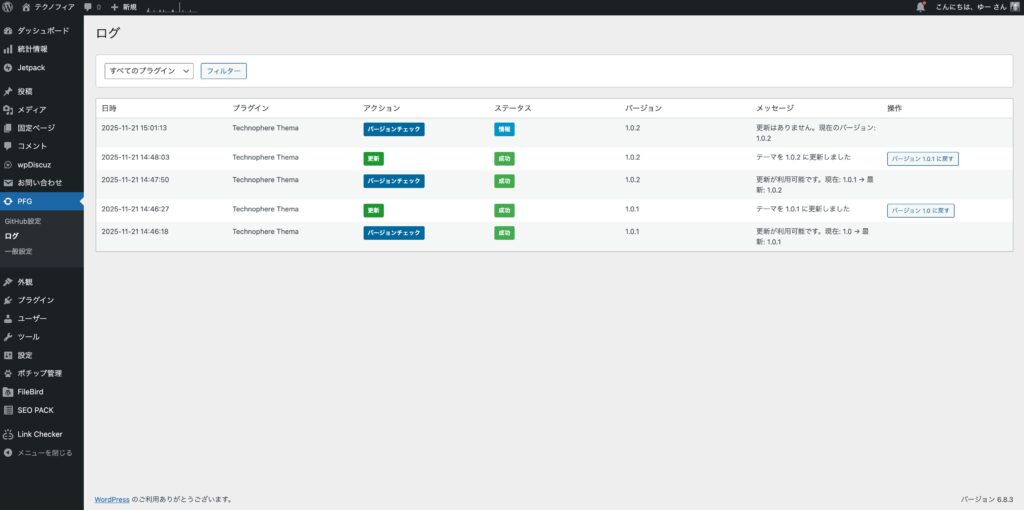Select the GitHub設定 submenu item
1024x510 pixels.
[23, 220]
